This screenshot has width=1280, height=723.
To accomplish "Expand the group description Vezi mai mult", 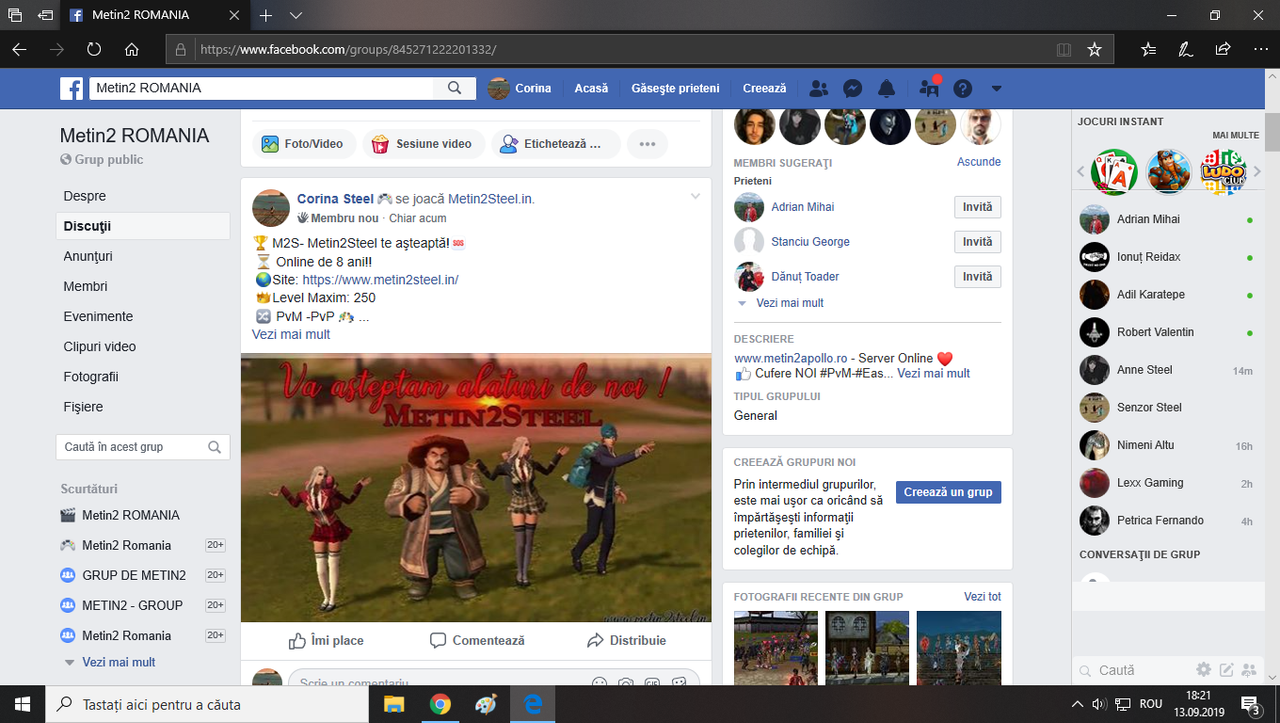I will pos(933,373).
